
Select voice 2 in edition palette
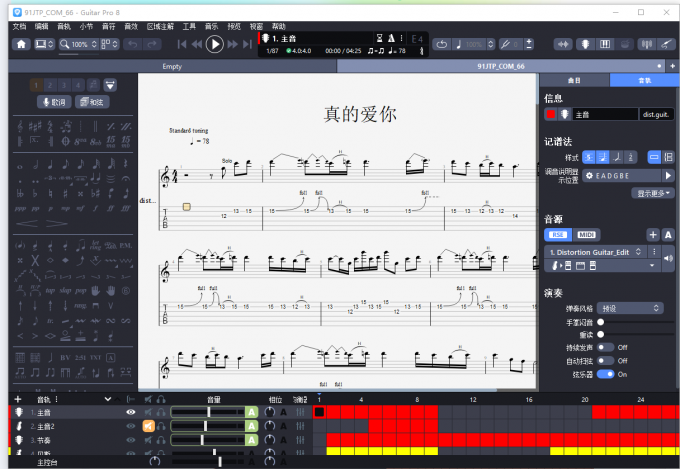pos(50,85)
